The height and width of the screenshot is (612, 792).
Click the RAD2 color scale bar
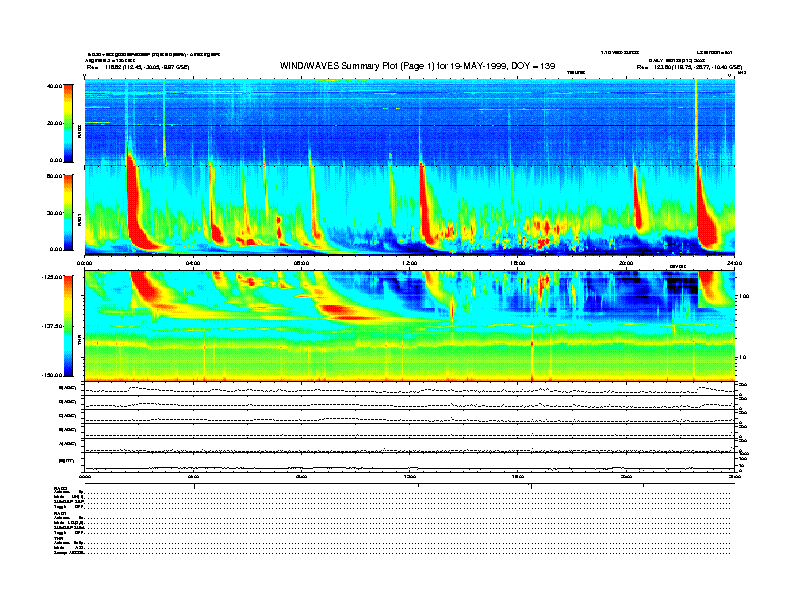click(x=68, y=123)
